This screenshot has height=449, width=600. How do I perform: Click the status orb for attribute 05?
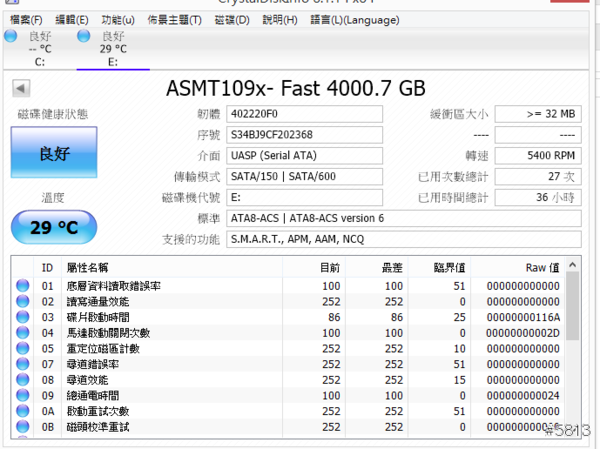(x=22, y=348)
